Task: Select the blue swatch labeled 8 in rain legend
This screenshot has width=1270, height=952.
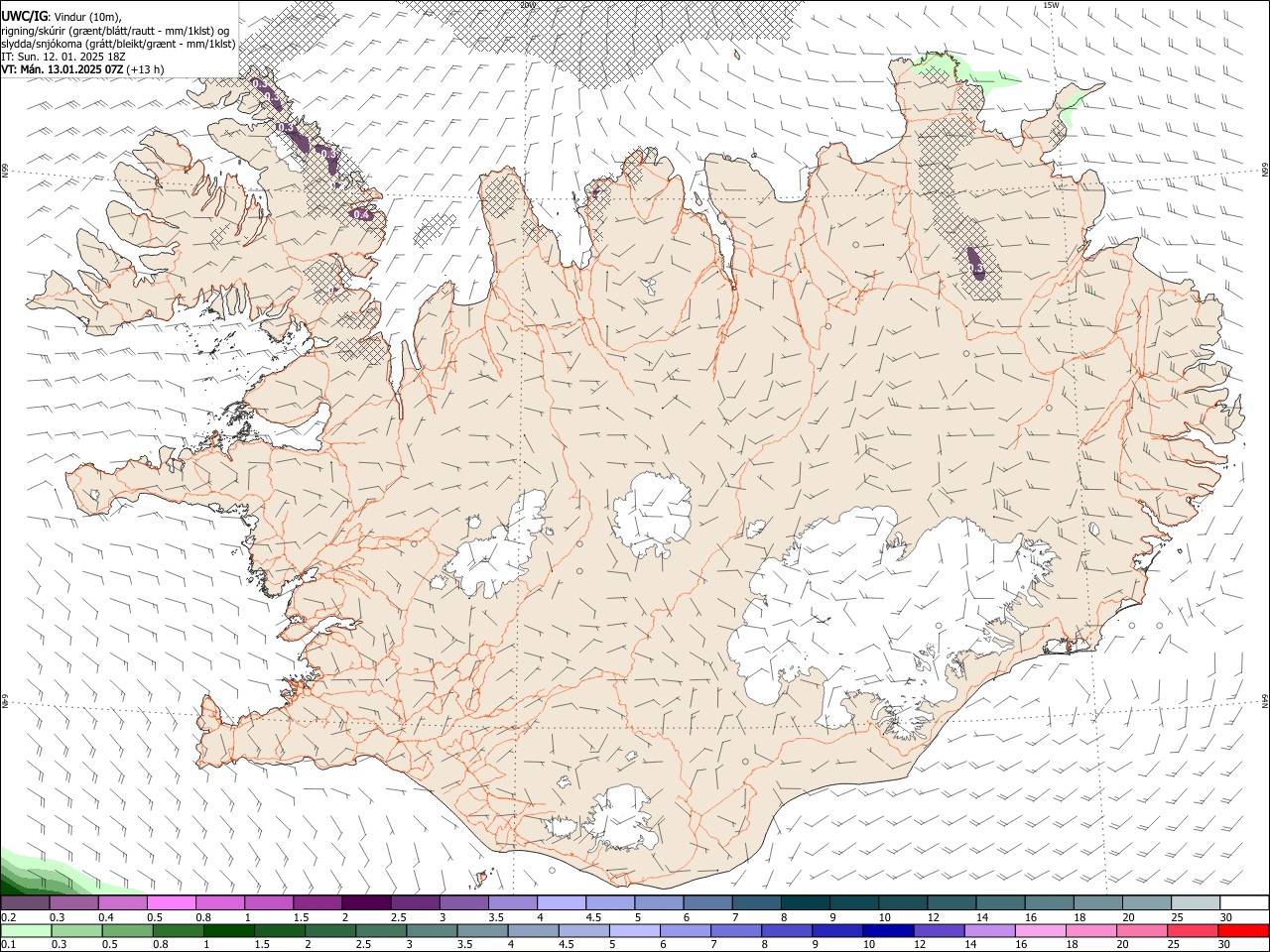Action: (787, 930)
